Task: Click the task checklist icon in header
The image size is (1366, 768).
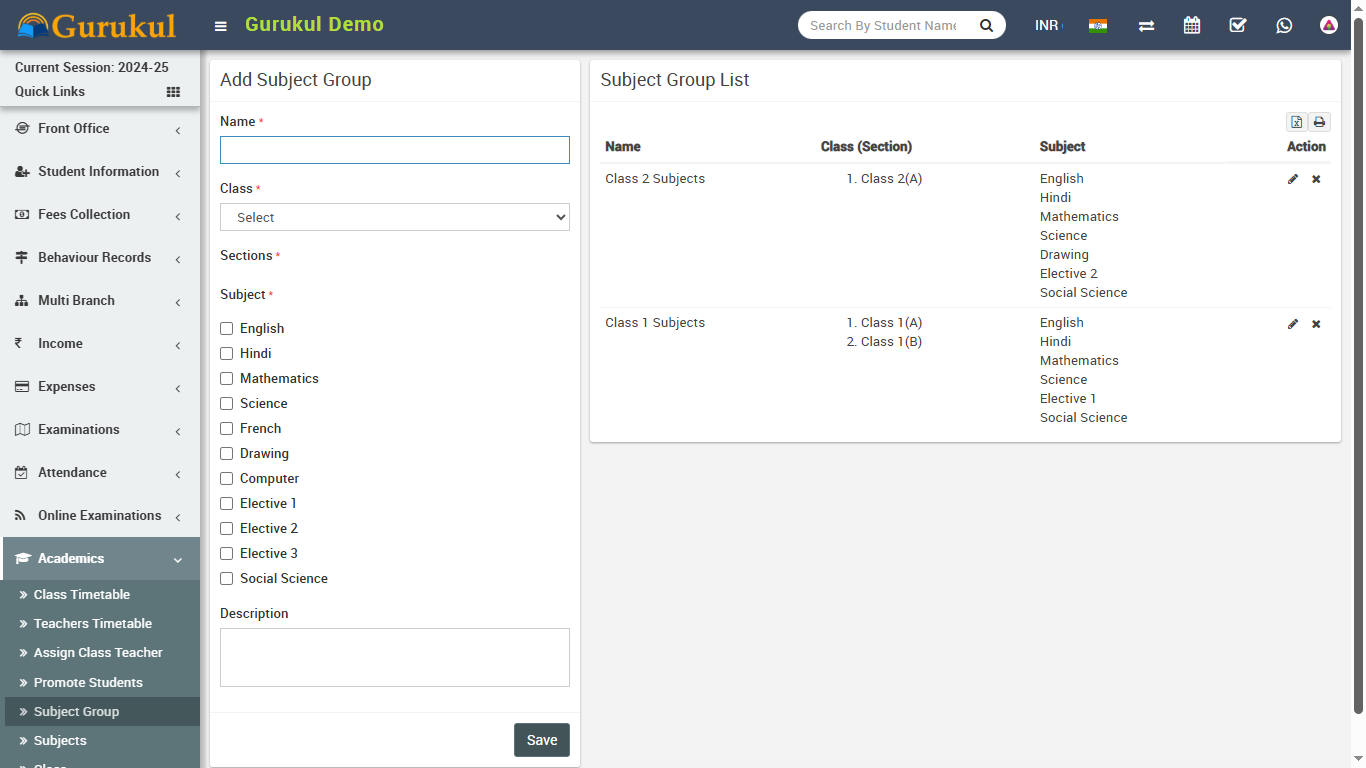Action: 1238,26
